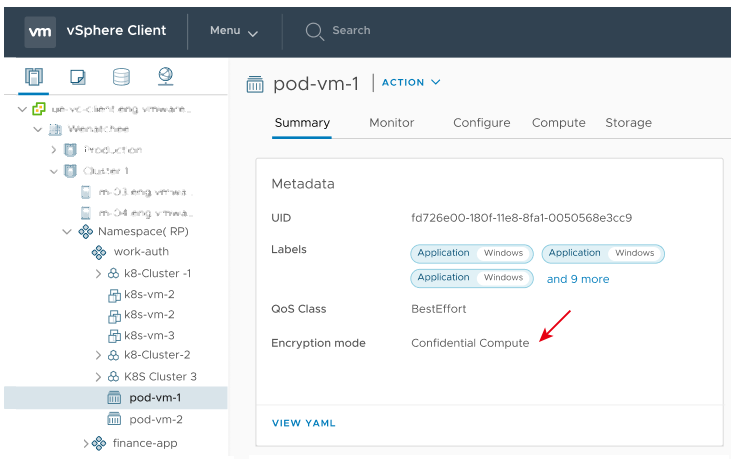
Task: Click the vCenter server icon in tree
Action: [x=39, y=109]
